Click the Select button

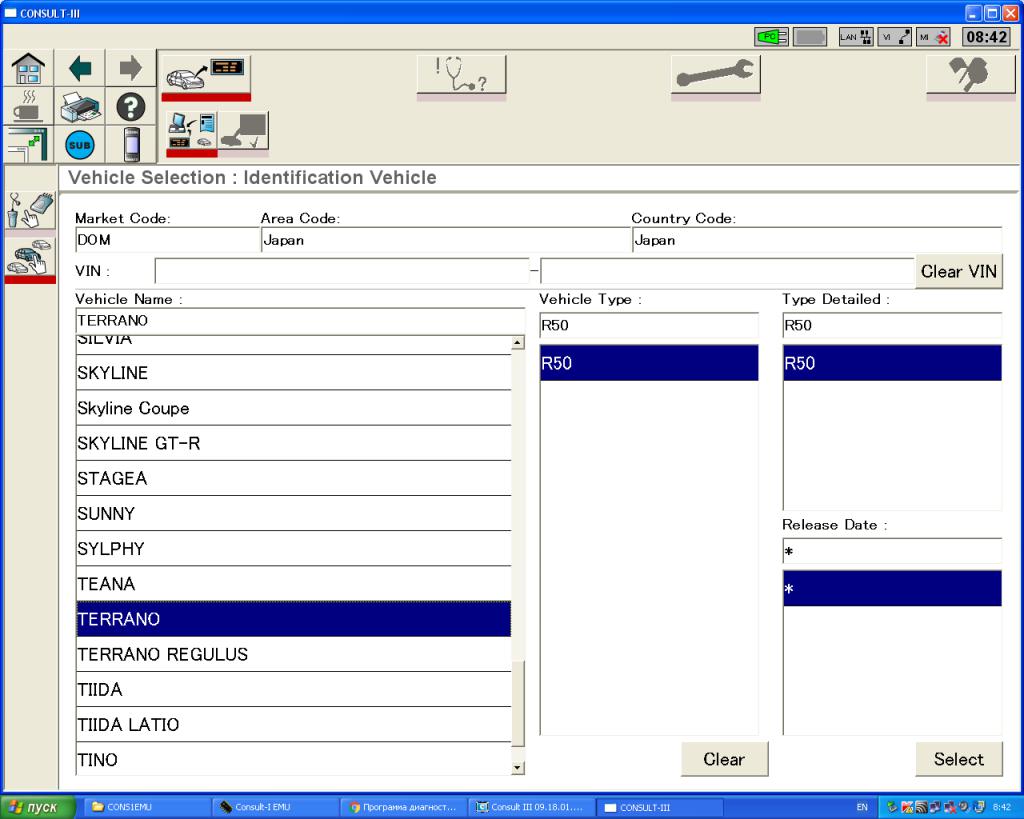[958, 759]
